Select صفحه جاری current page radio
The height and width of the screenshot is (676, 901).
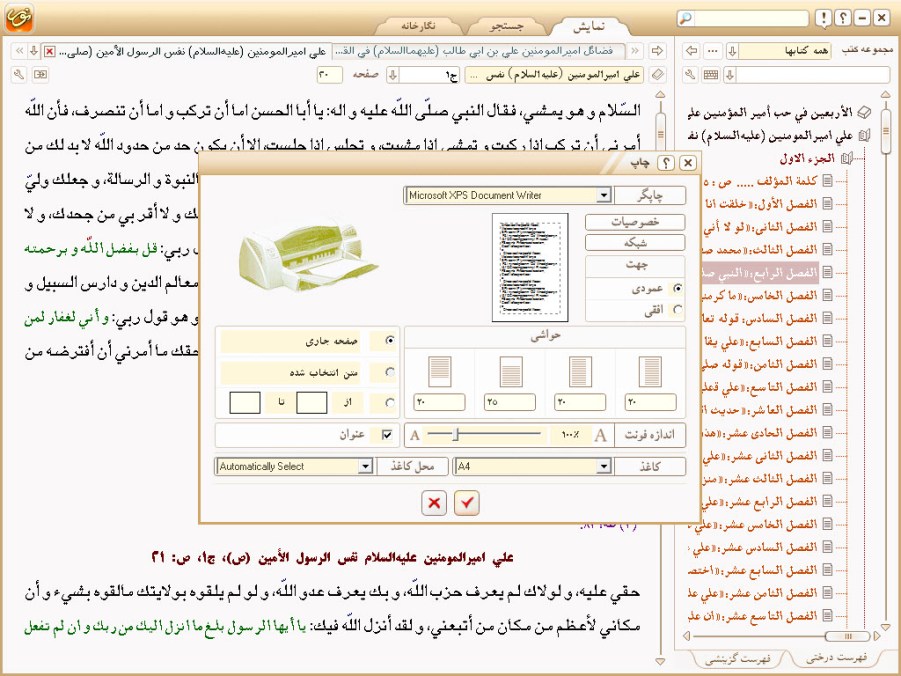pos(390,340)
